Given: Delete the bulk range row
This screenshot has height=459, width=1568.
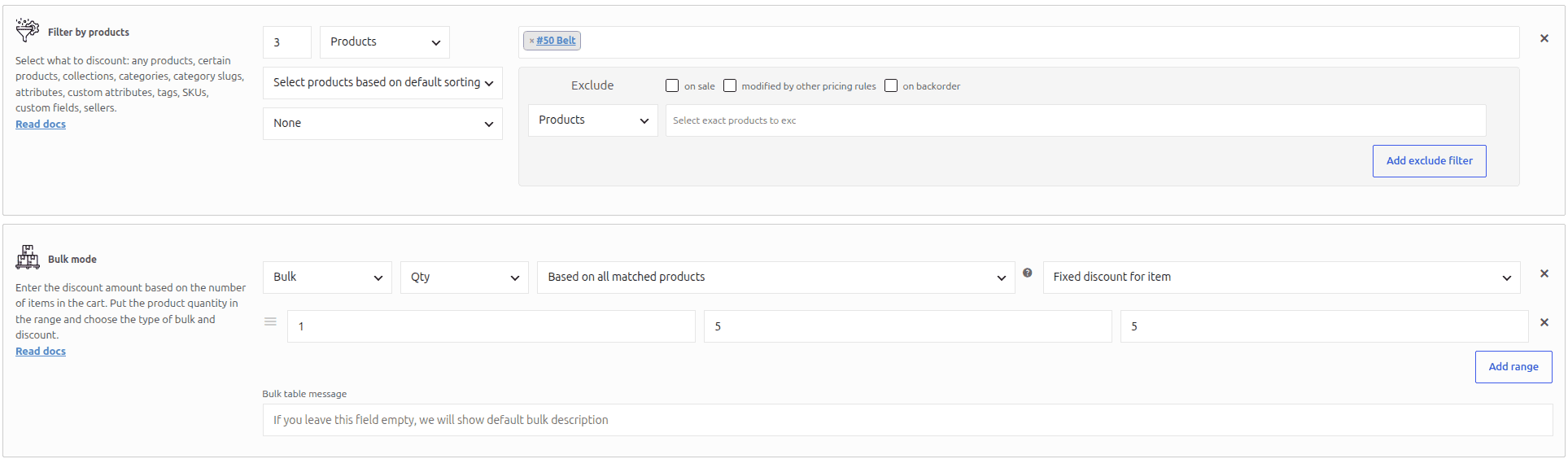Looking at the screenshot, I should tap(1544, 322).
